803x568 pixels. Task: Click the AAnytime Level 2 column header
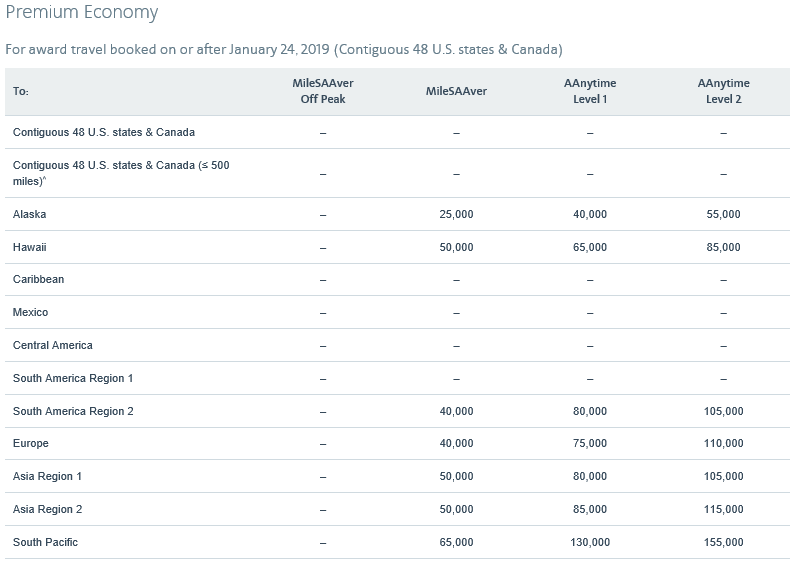[723, 91]
